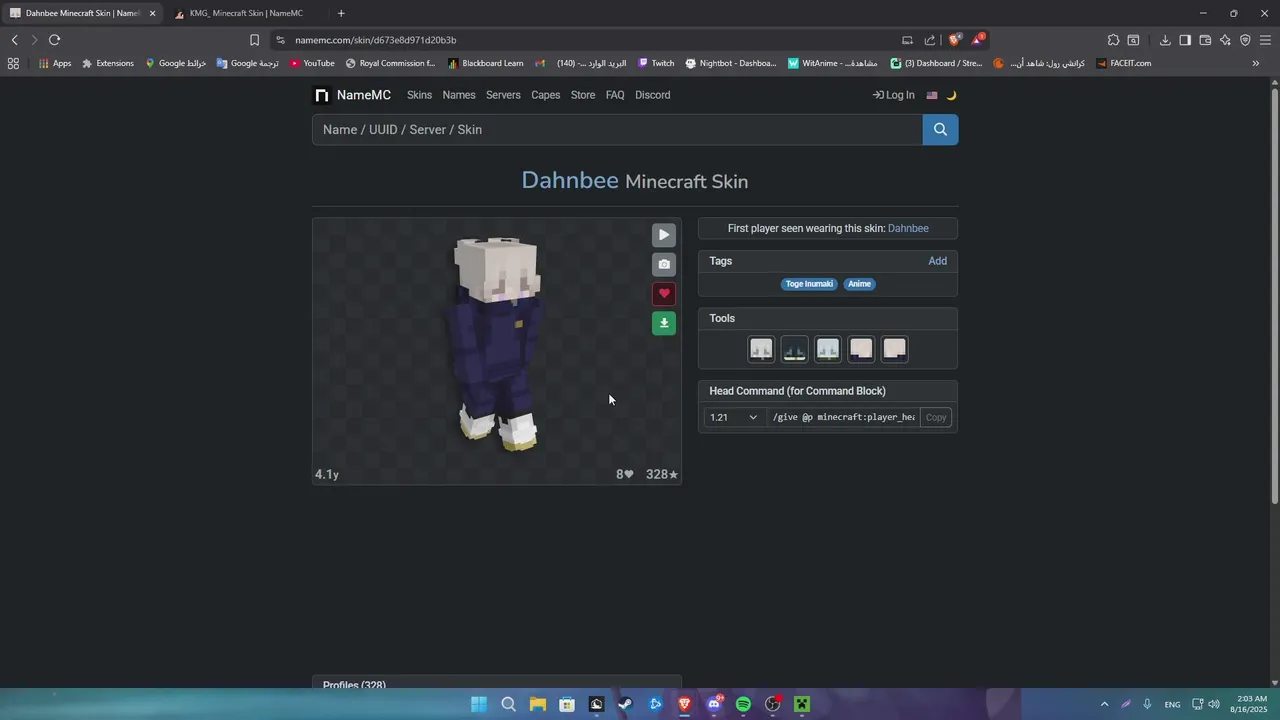Open the Apps bookmark folder
Viewport: 1280px width, 720px height.
tap(55, 63)
